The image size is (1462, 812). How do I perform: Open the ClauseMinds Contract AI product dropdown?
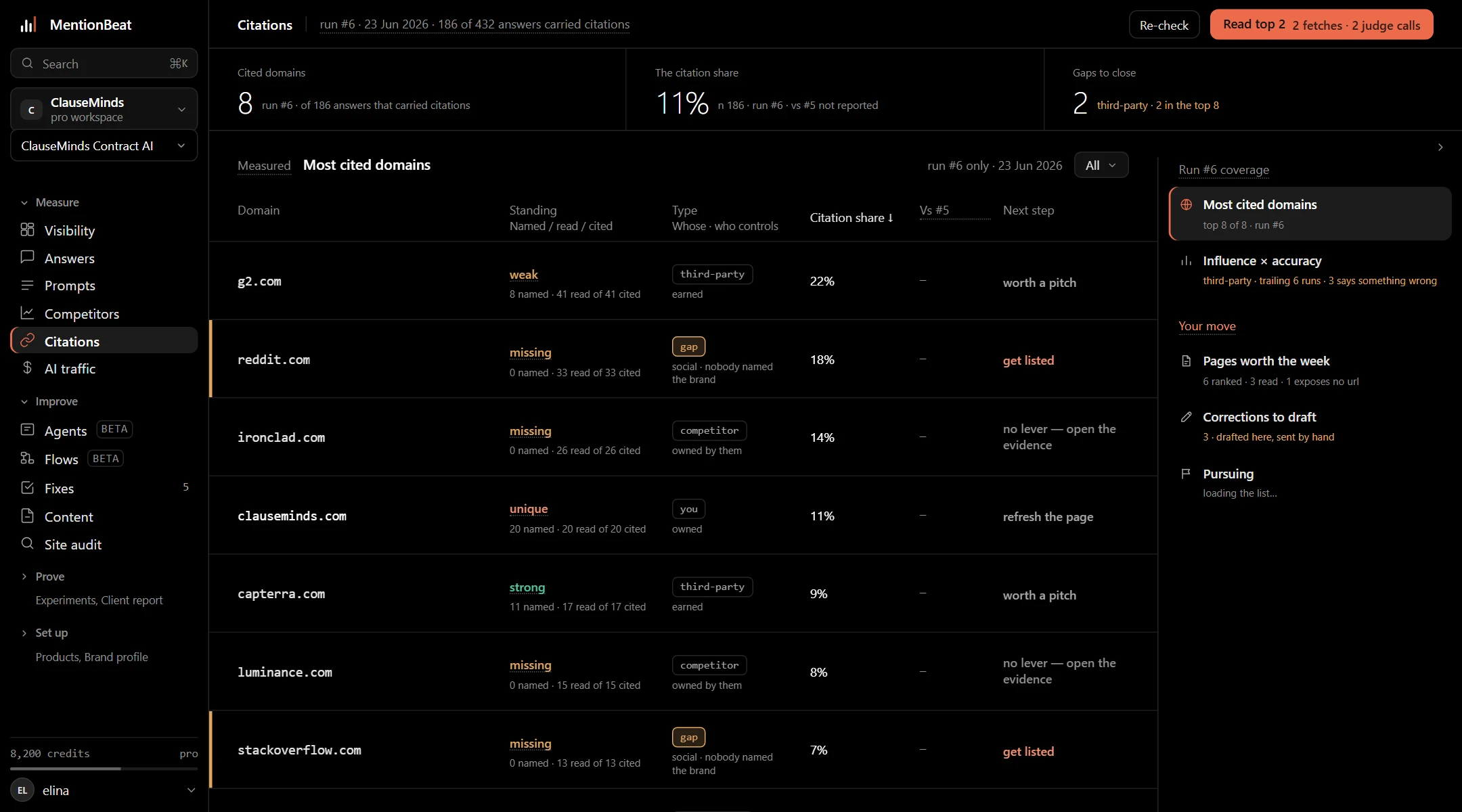click(x=104, y=145)
